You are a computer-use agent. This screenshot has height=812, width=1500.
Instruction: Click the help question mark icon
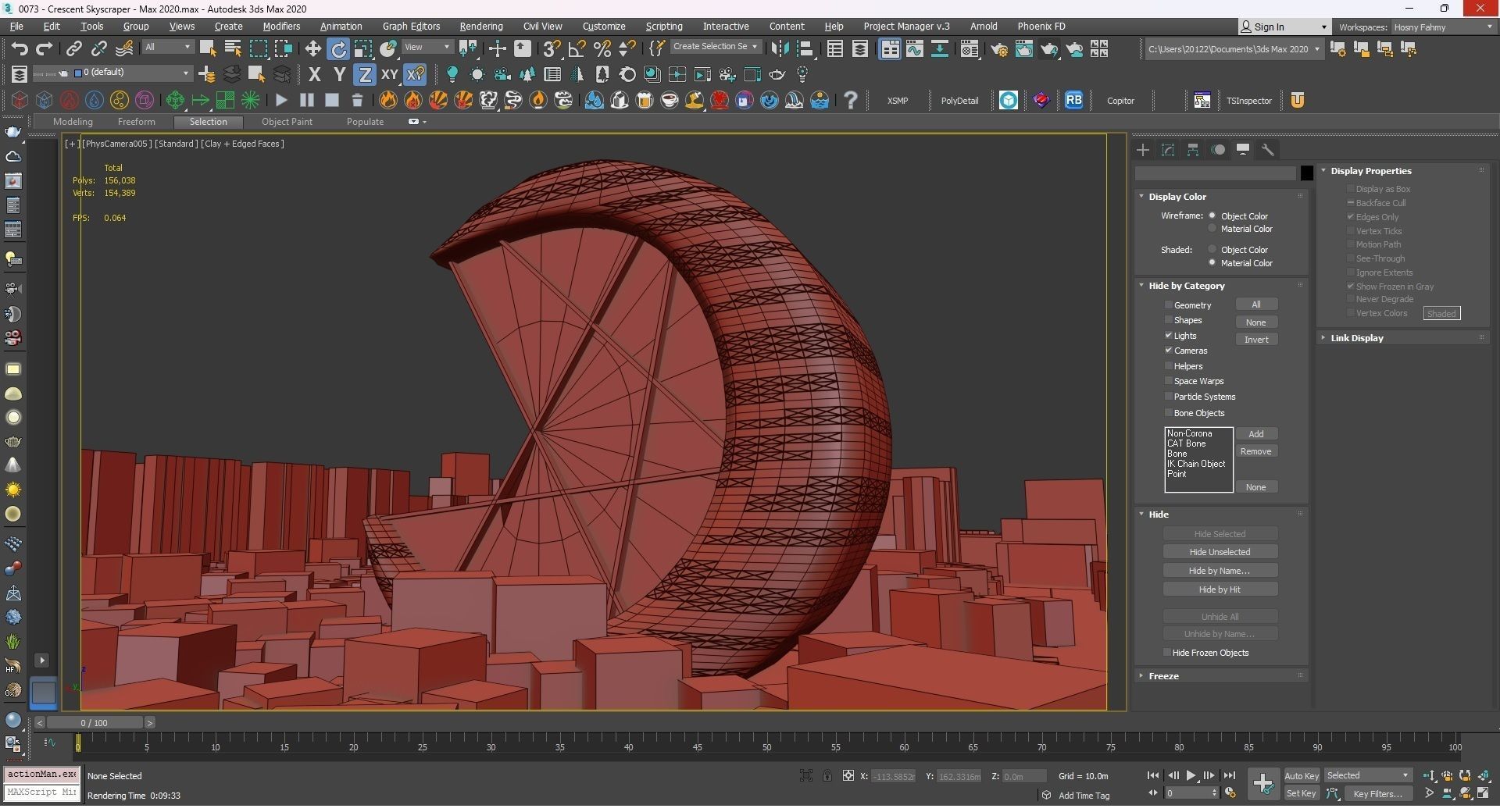coord(851,100)
